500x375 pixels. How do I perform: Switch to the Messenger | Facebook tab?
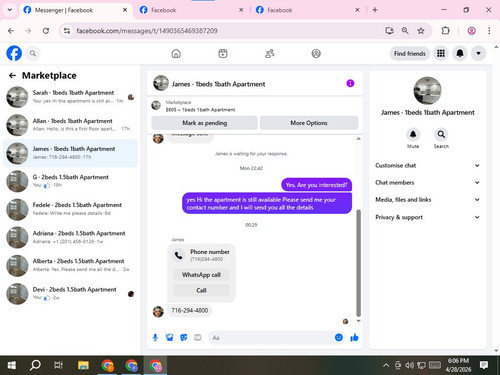(75, 10)
